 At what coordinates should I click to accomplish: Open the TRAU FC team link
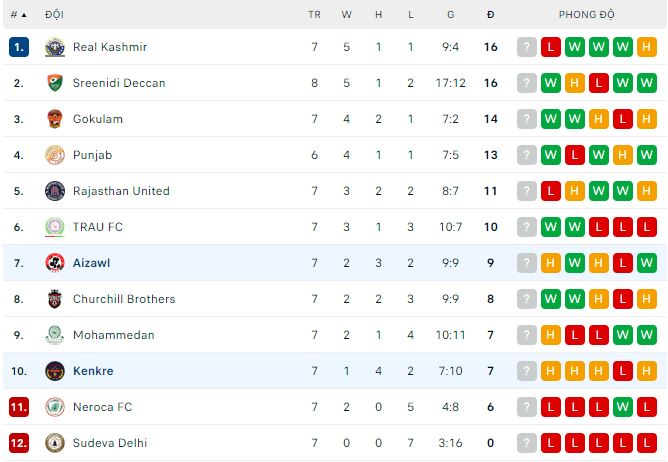tap(98, 227)
